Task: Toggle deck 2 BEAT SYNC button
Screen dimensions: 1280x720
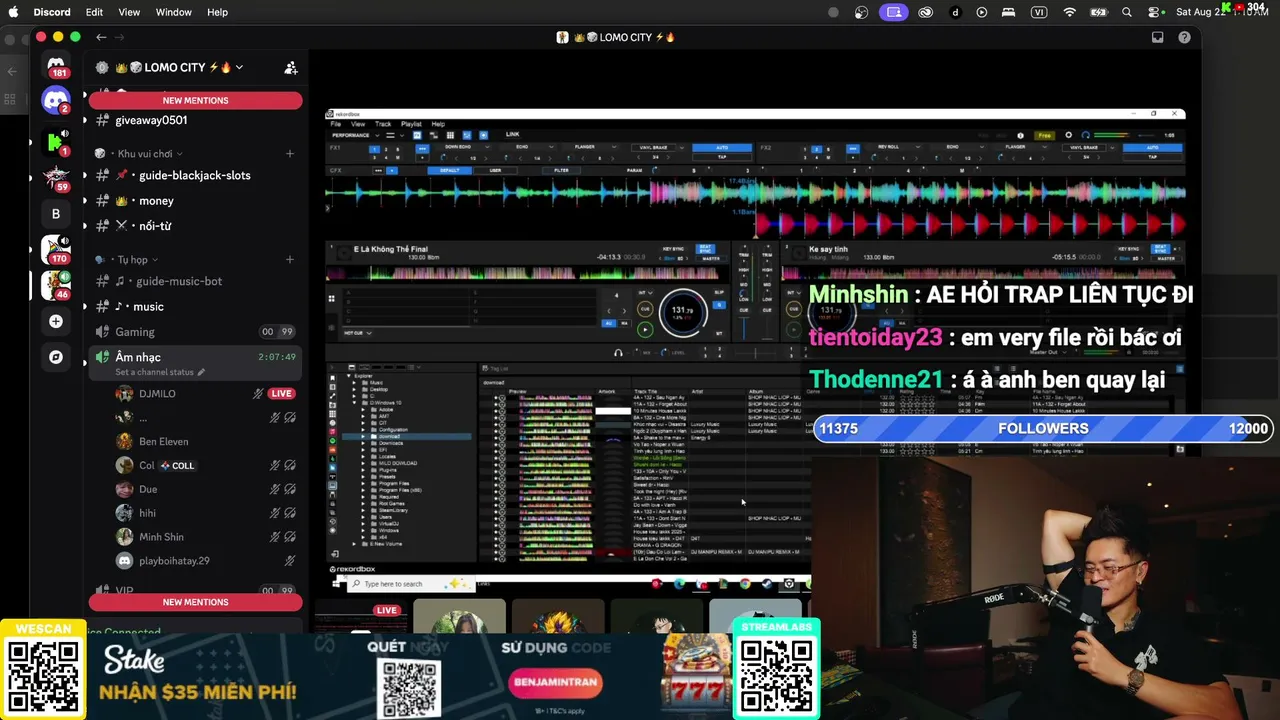Action: point(1160,249)
